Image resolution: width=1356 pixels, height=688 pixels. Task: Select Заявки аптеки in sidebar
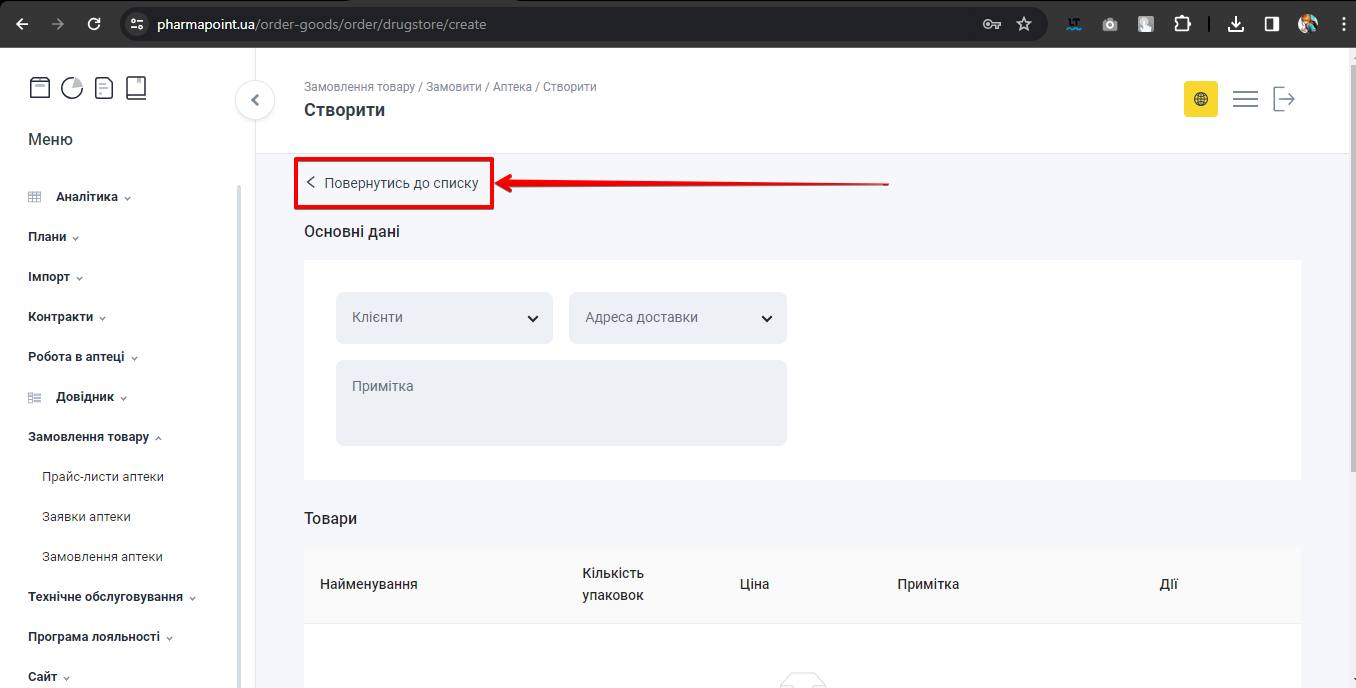[86, 517]
